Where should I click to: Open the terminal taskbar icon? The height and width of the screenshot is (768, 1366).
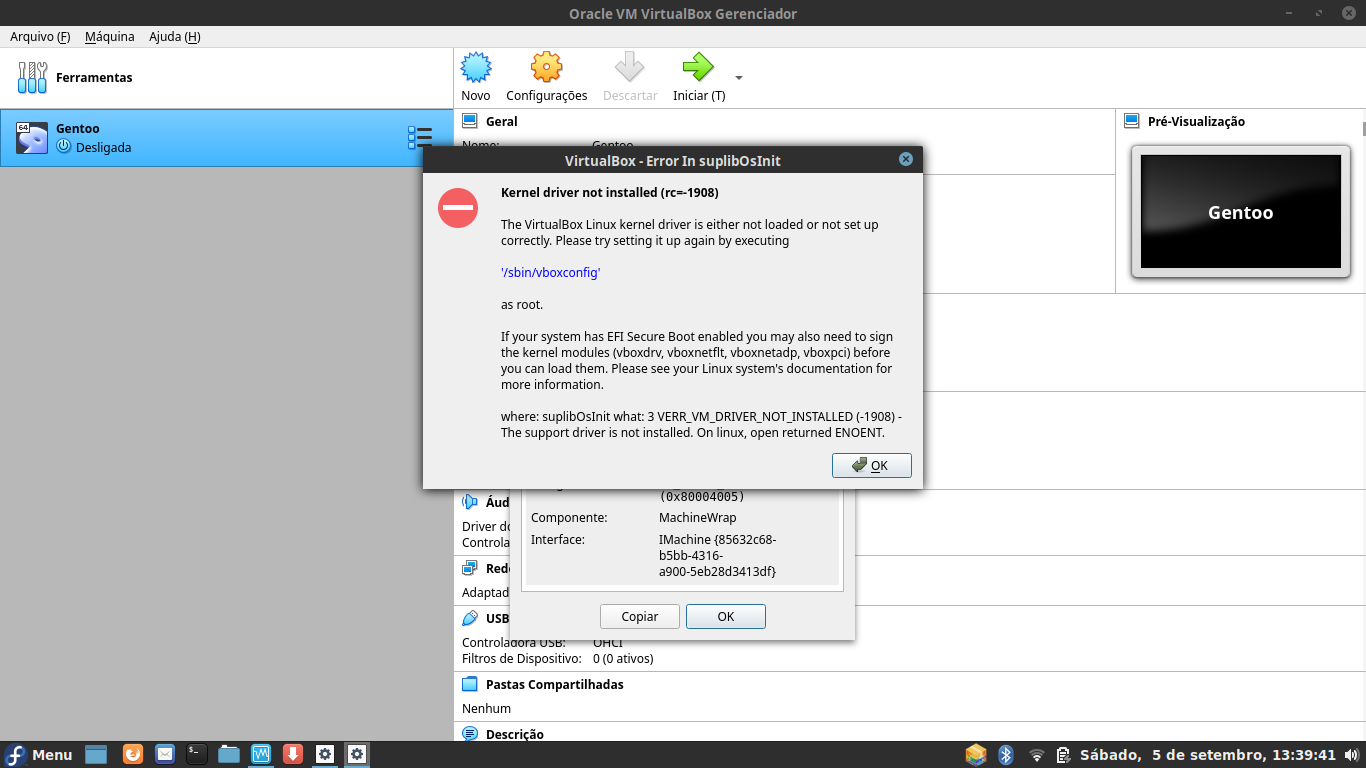coord(197,754)
